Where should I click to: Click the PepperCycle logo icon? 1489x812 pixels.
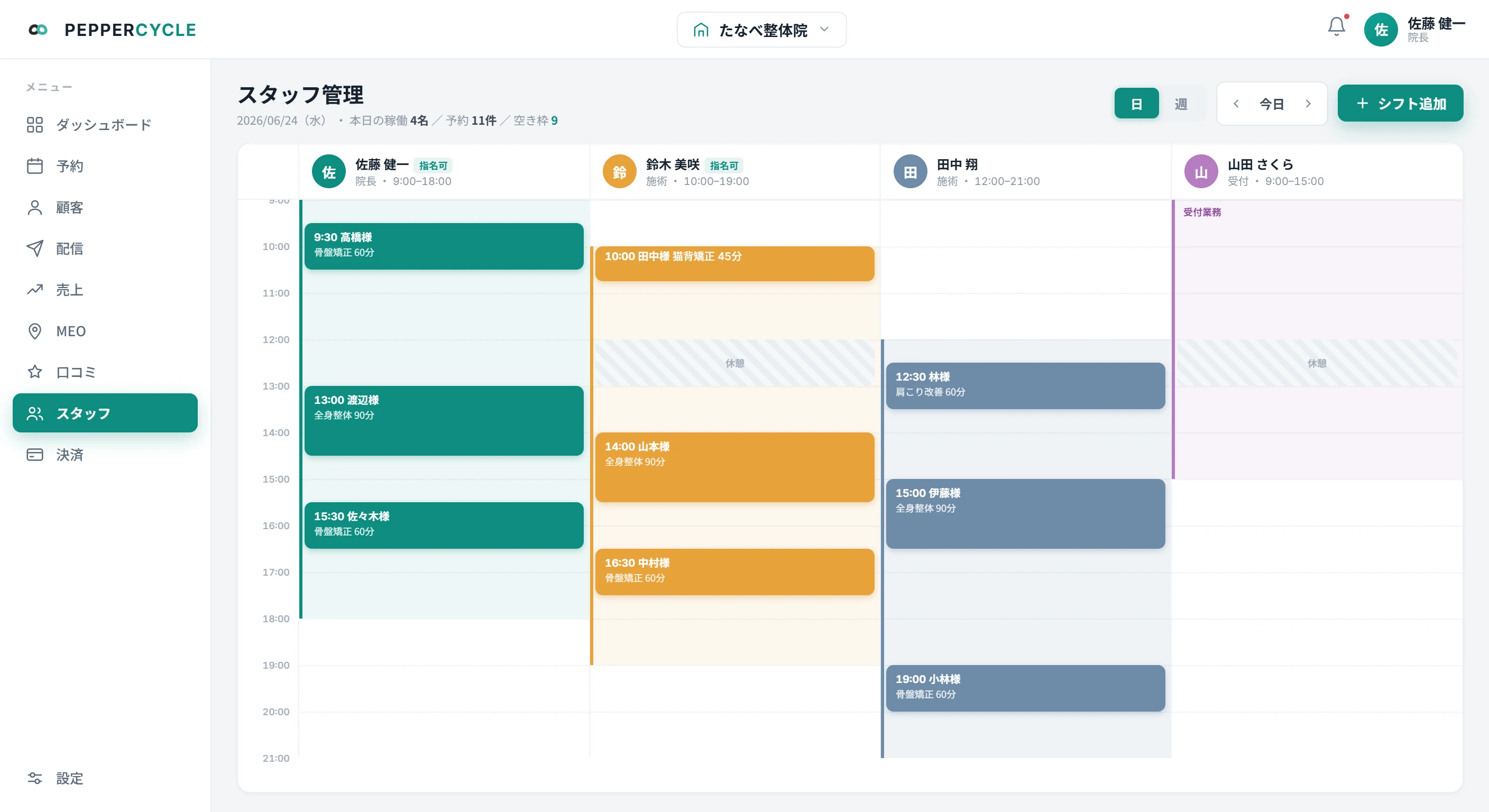click(x=38, y=30)
